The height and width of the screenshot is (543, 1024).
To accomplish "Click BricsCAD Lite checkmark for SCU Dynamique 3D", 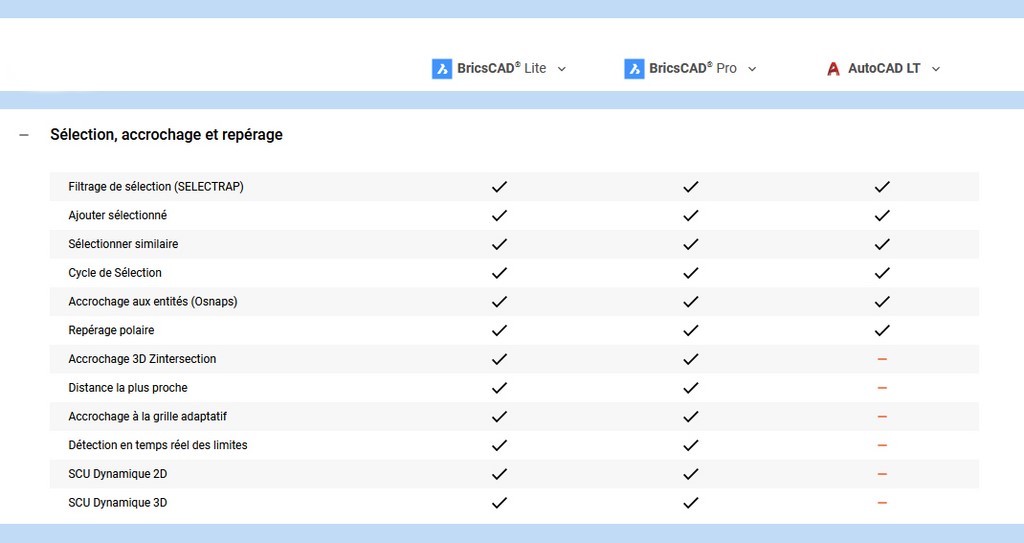I will [499, 503].
